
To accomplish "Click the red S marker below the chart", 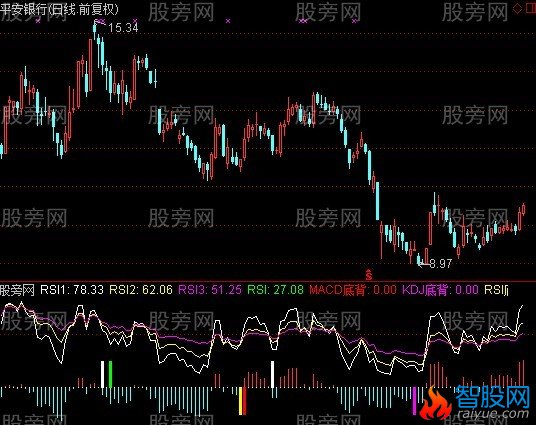I will click(x=368, y=274).
